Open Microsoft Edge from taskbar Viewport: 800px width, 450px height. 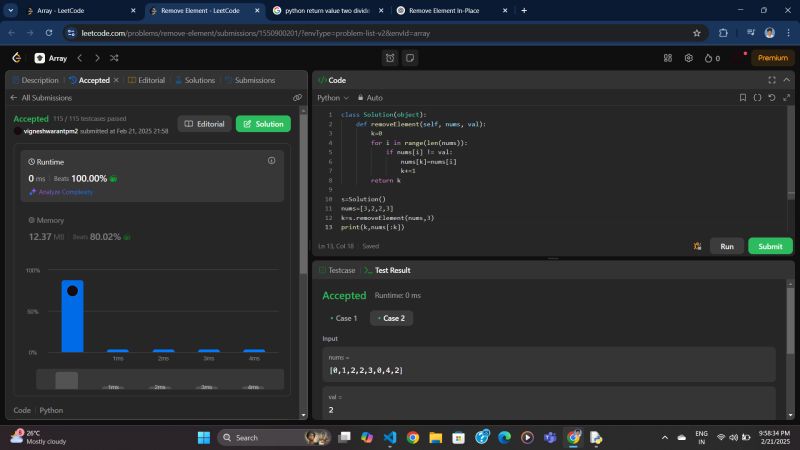[504, 438]
